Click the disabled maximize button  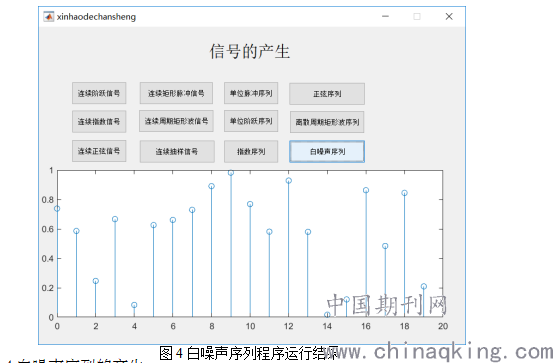pyautogui.click(x=417, y=16)
